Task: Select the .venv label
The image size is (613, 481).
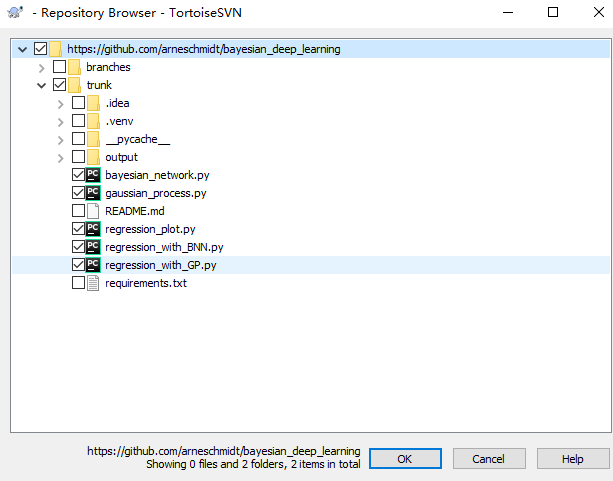Action: (x=119, y=121)
